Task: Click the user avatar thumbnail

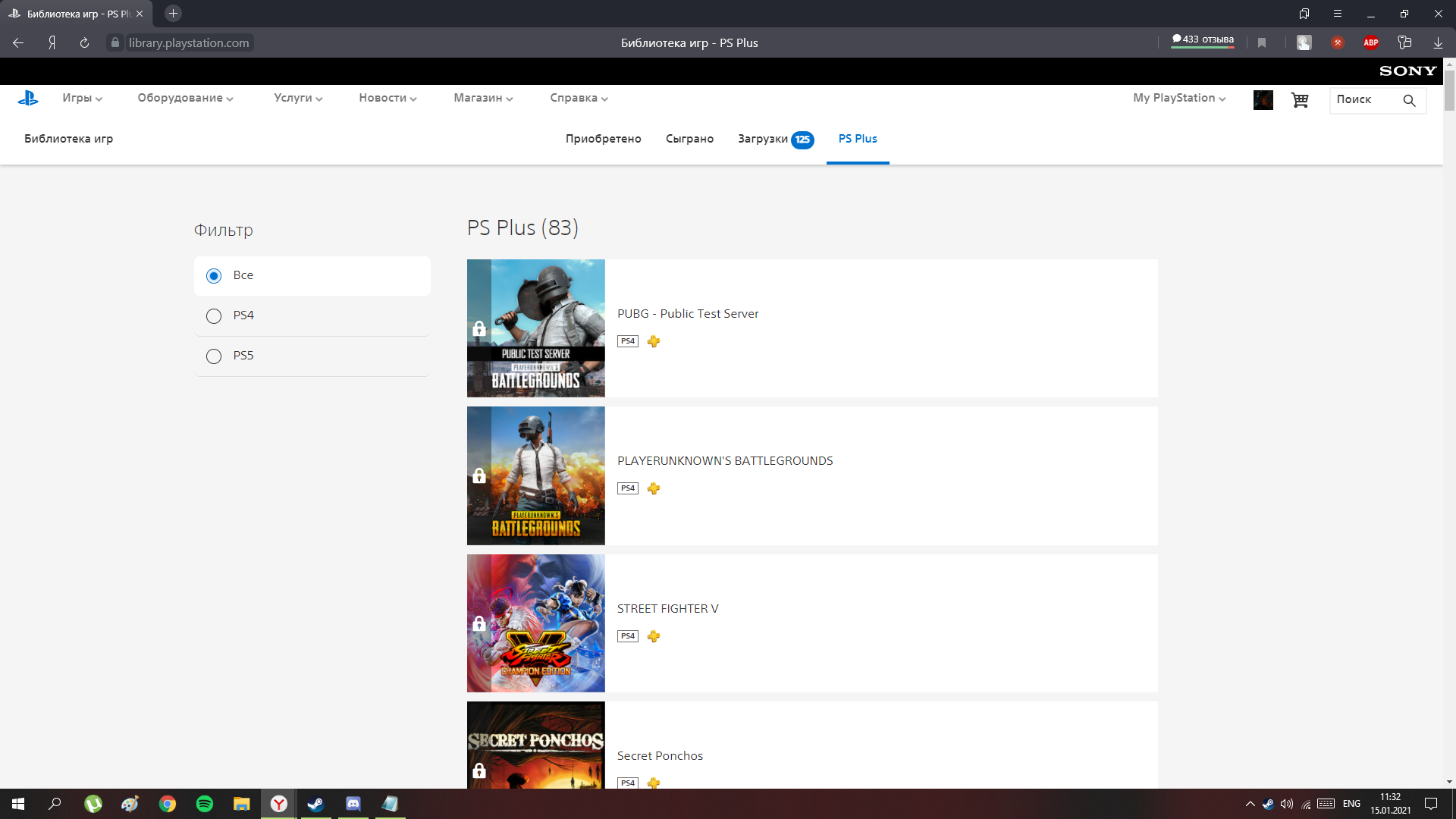Action: coord(1263,100)
